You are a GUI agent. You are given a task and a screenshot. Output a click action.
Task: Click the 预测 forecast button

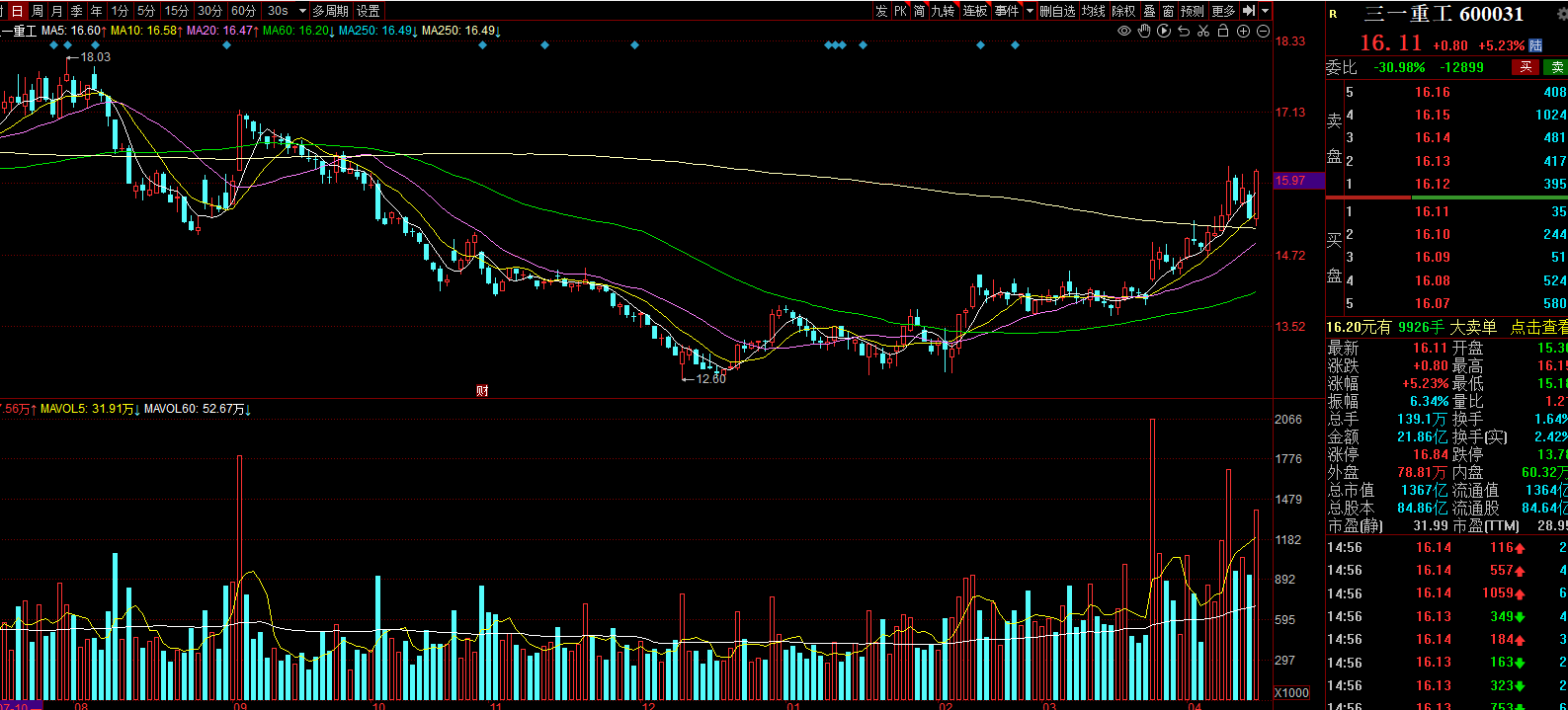click(1193, 11)
